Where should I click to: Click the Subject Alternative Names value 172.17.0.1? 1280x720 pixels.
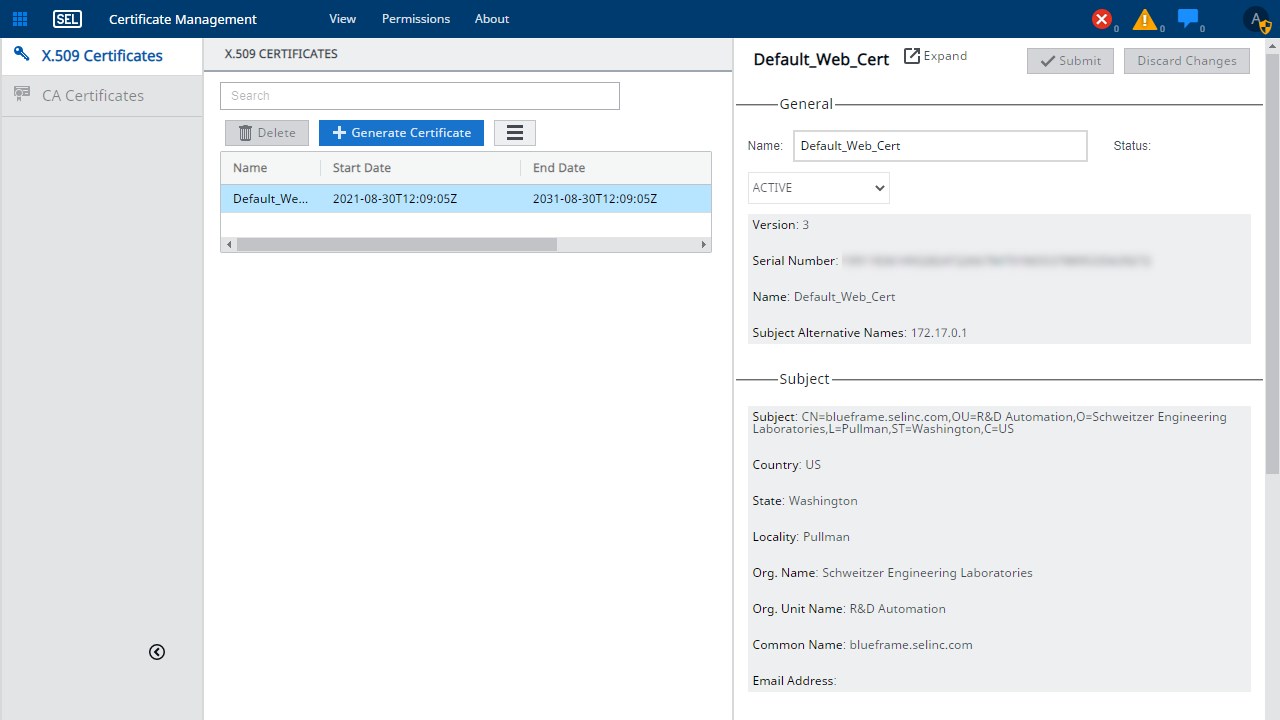(939, 333)
